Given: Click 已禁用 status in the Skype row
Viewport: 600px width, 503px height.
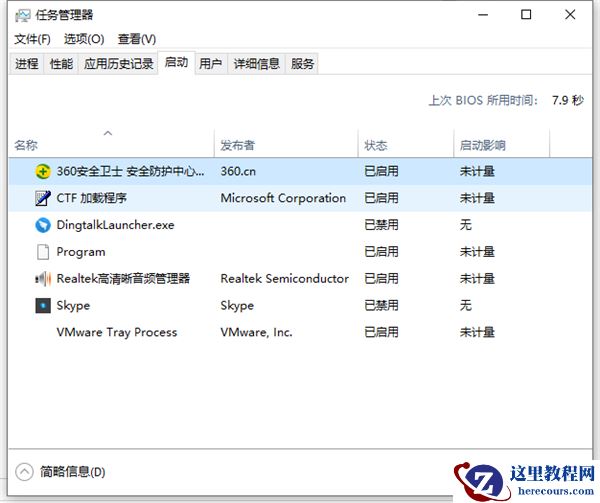Looking at the screenshot, I should click(x=382, y=306).
